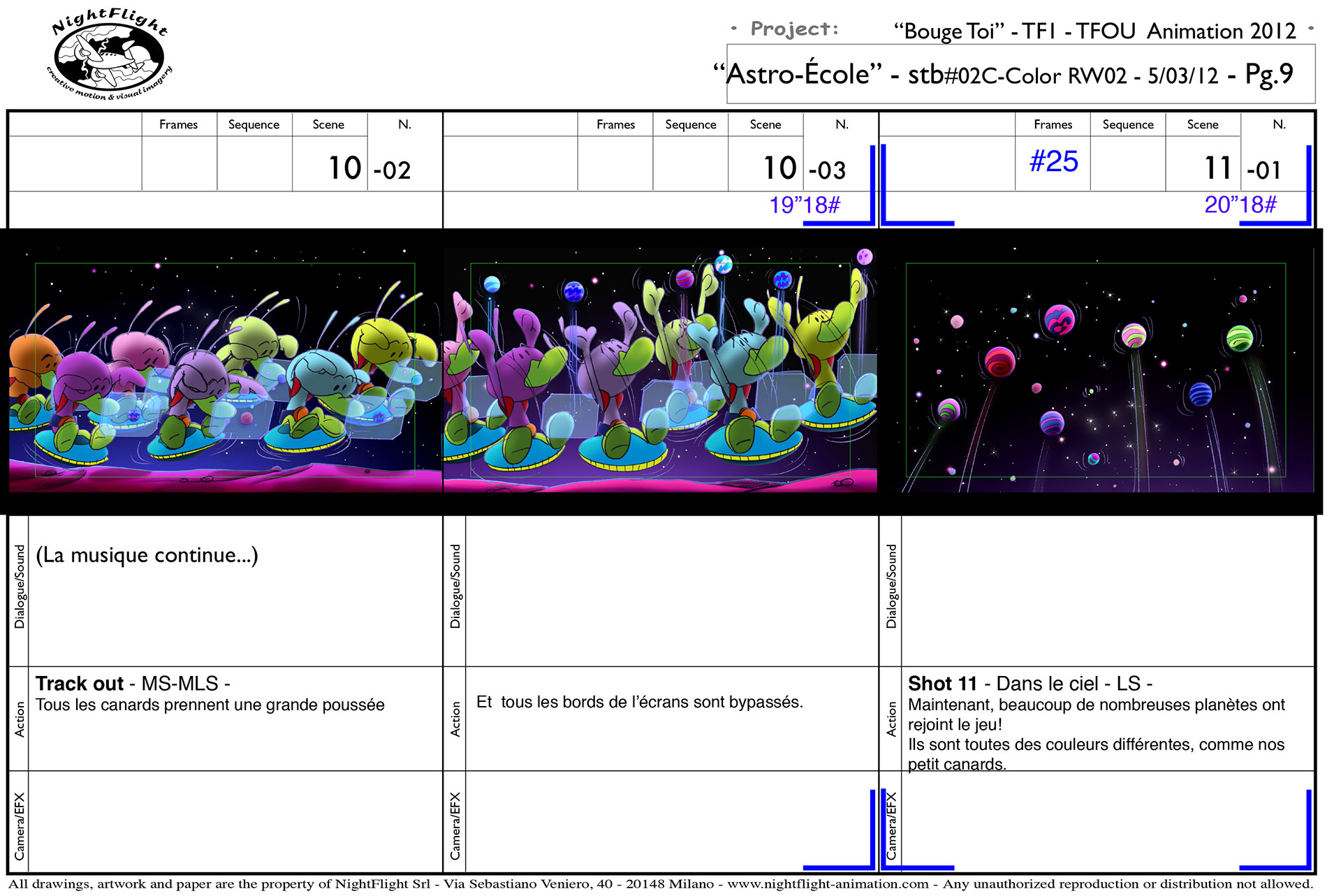Viewport: 1341px width, 896px height.
Task: Click the 'Dialogue/Sound' label of the third panel
Action: click(x=891, y=587)
